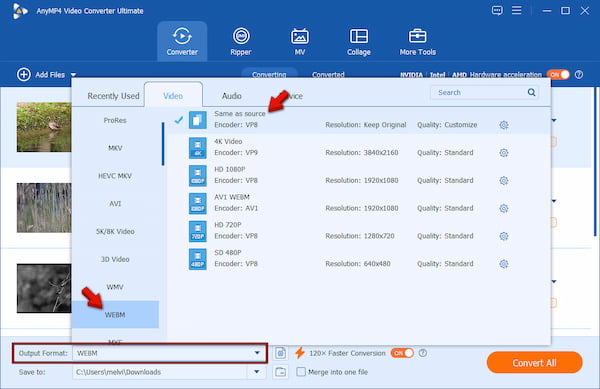Open settings gear for HD 1080P profile
Viewport: 600px width, 389px height.
[504, 181]
